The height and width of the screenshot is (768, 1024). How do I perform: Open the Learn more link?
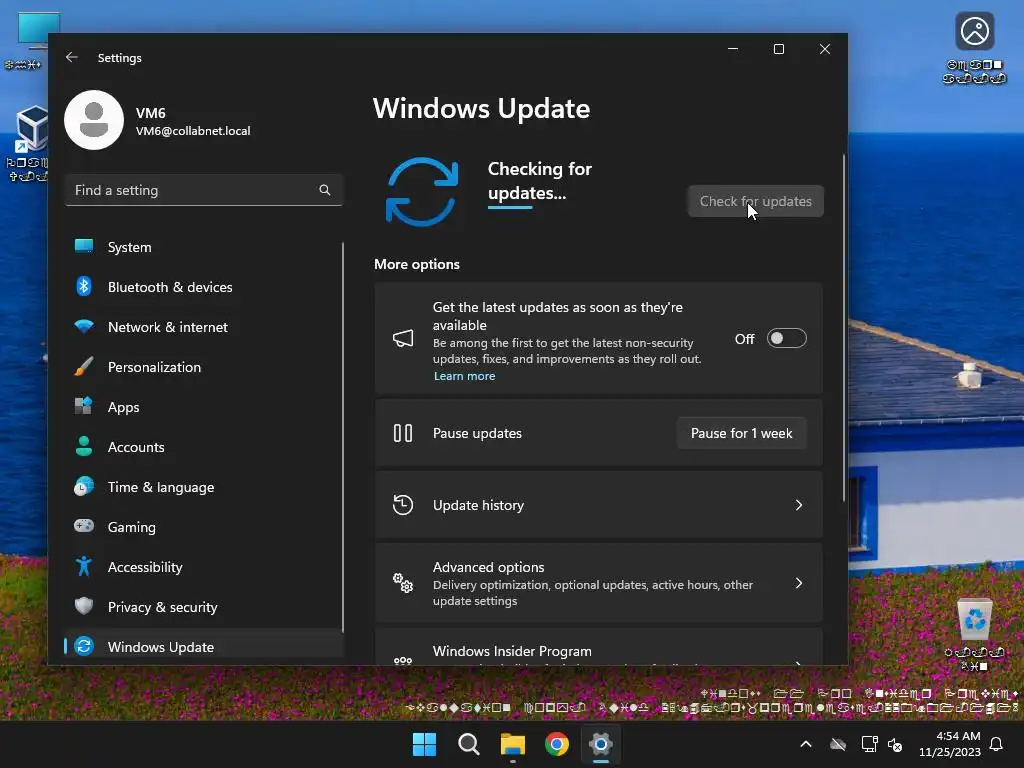tap(464, 376)
